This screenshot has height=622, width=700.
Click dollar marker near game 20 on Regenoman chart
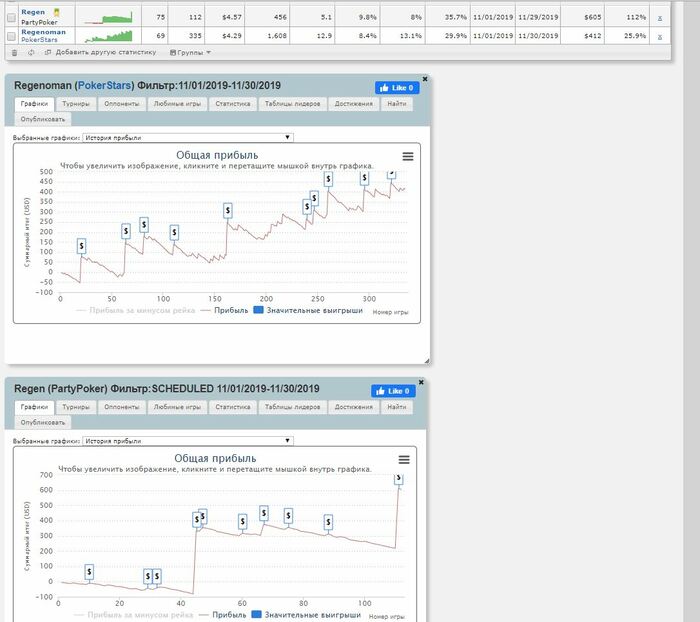click(81, 246)
